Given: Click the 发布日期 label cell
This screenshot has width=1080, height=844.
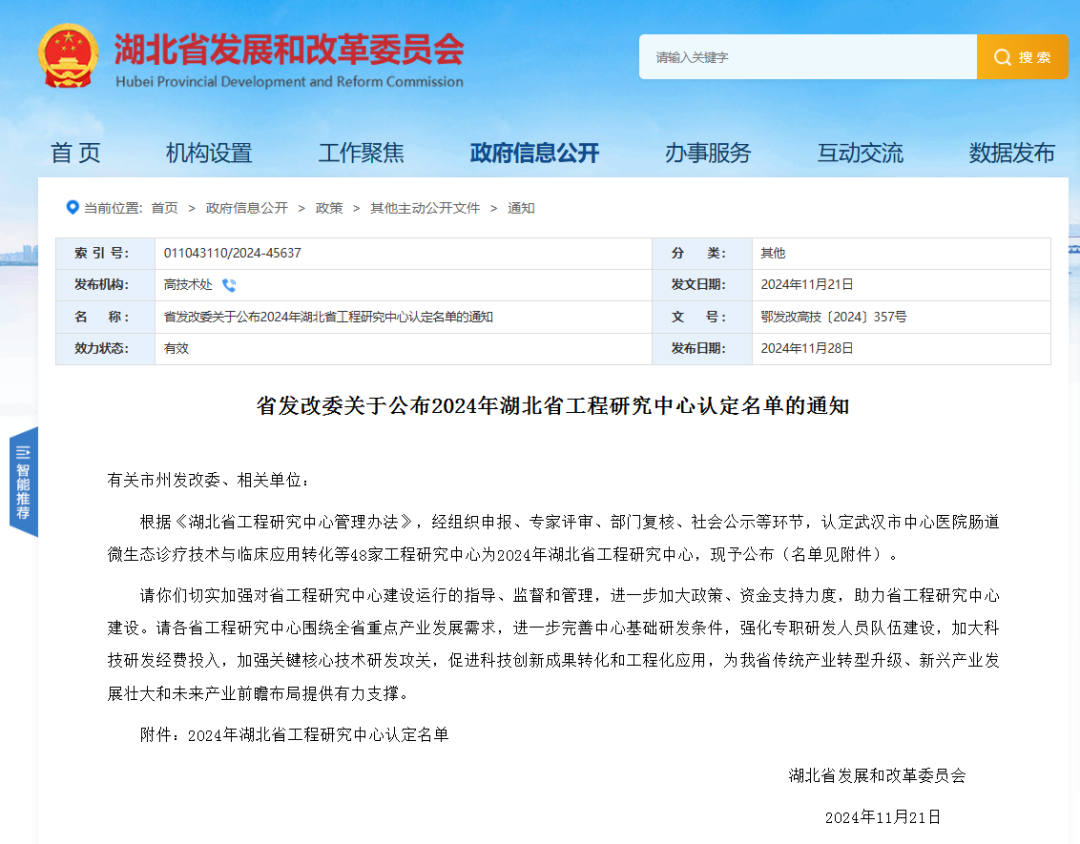Looking at the screenshot, I should point(702,349).
